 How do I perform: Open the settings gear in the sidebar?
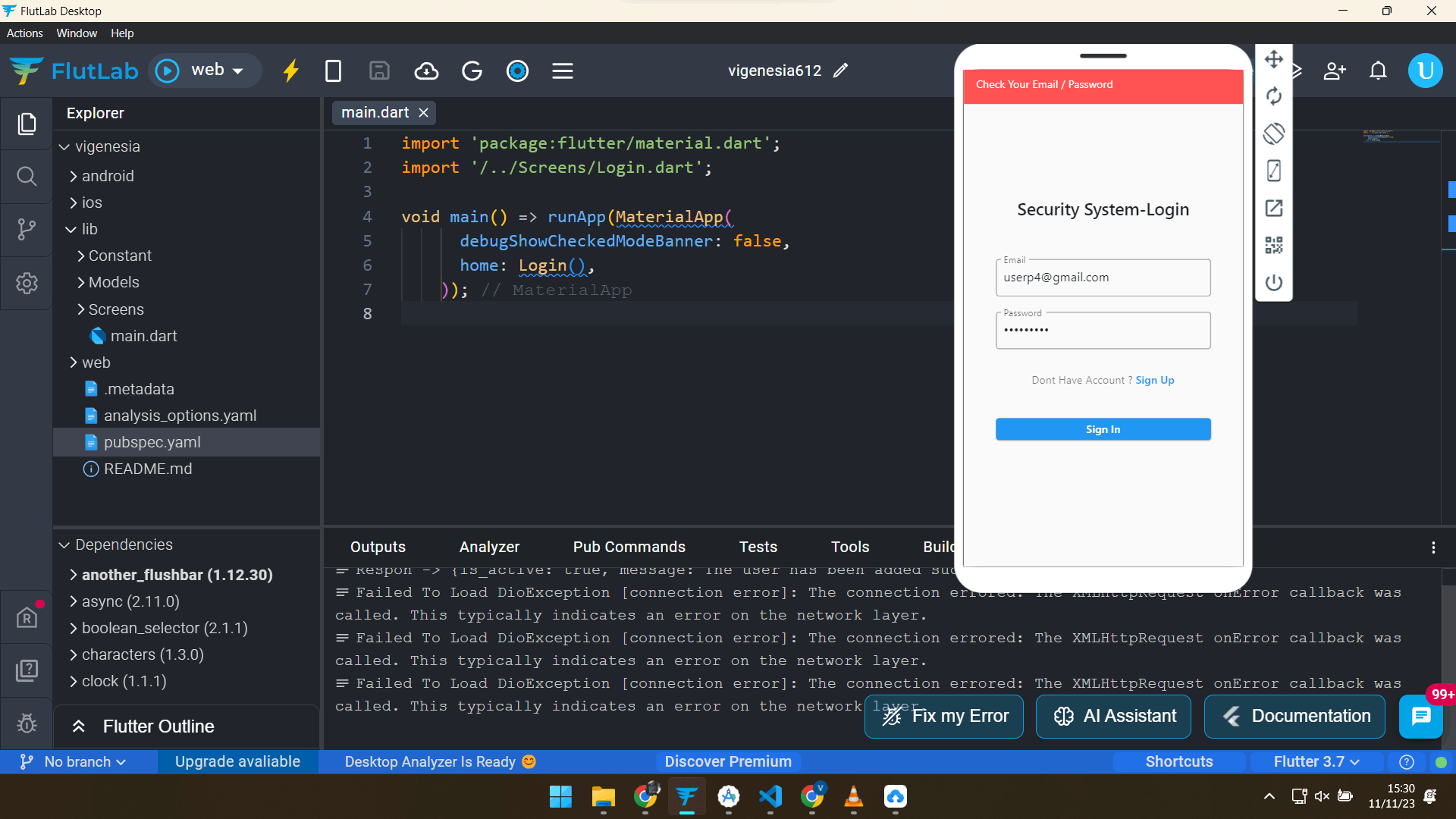[x=27, y=283]
